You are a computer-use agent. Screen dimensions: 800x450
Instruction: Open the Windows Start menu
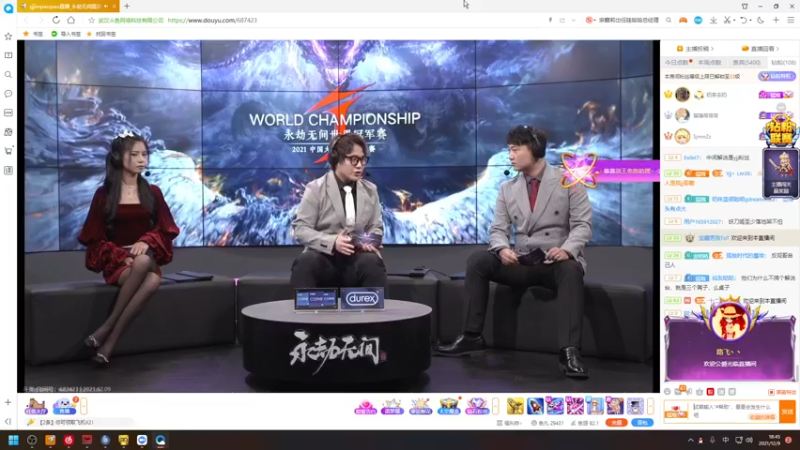tap(13, 440)
